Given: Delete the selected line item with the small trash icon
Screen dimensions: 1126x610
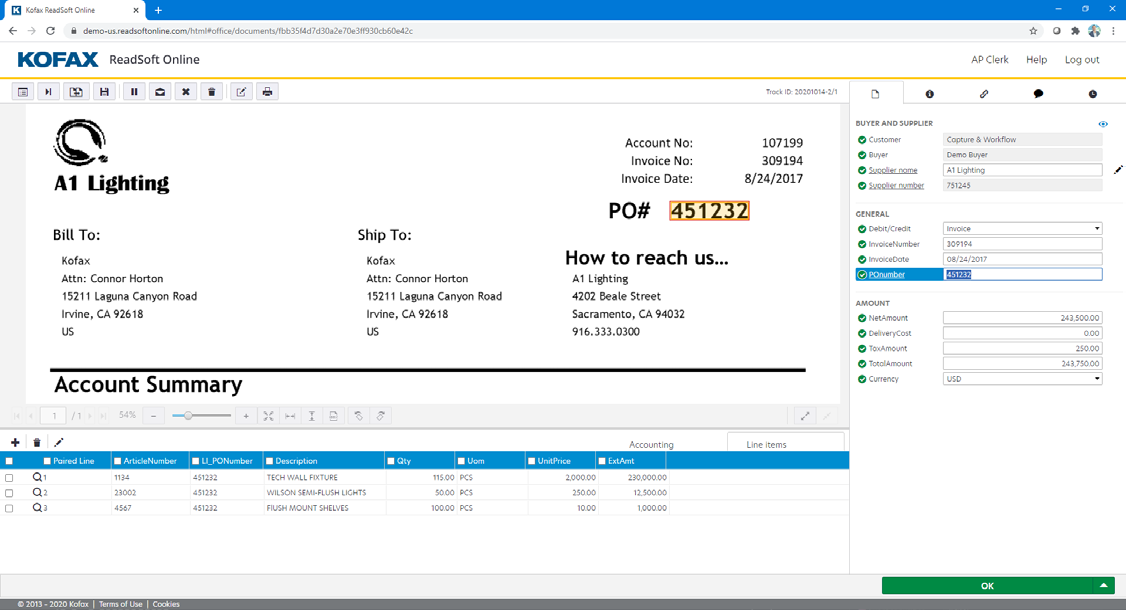Looking at the screenshot, I should tap(37, 443).
